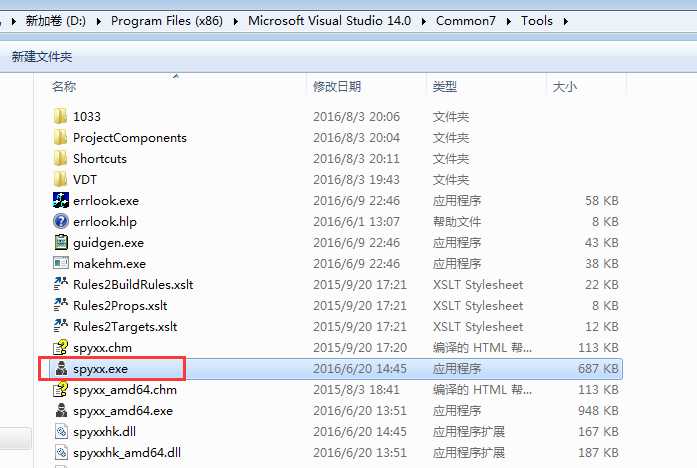Image resolution: width=697 pixels, height=468 pixels.
Task: Select the makehm.exe application icon
Action: tap(60, 263)
